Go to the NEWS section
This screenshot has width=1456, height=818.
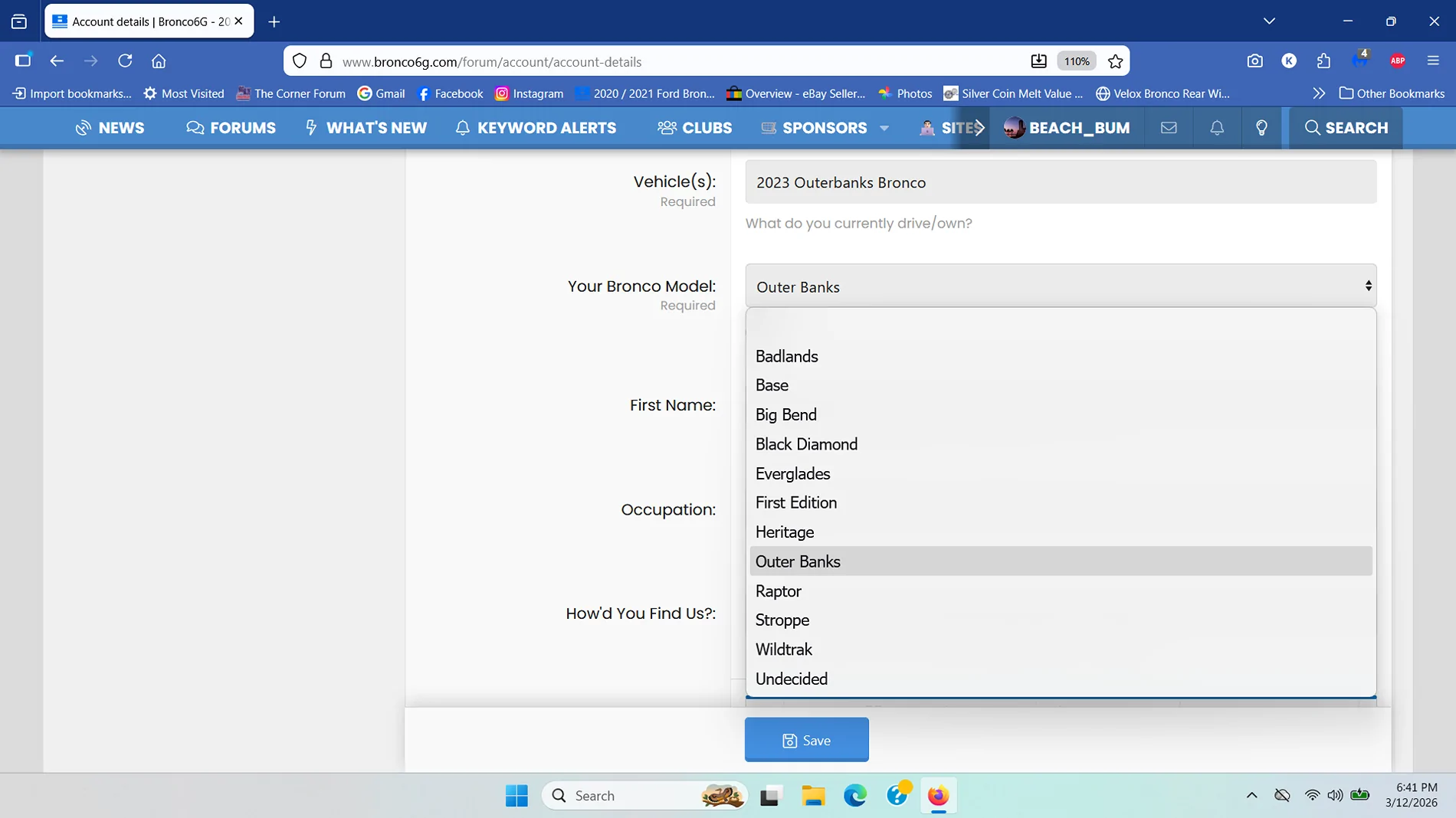(x=110, y=128)
